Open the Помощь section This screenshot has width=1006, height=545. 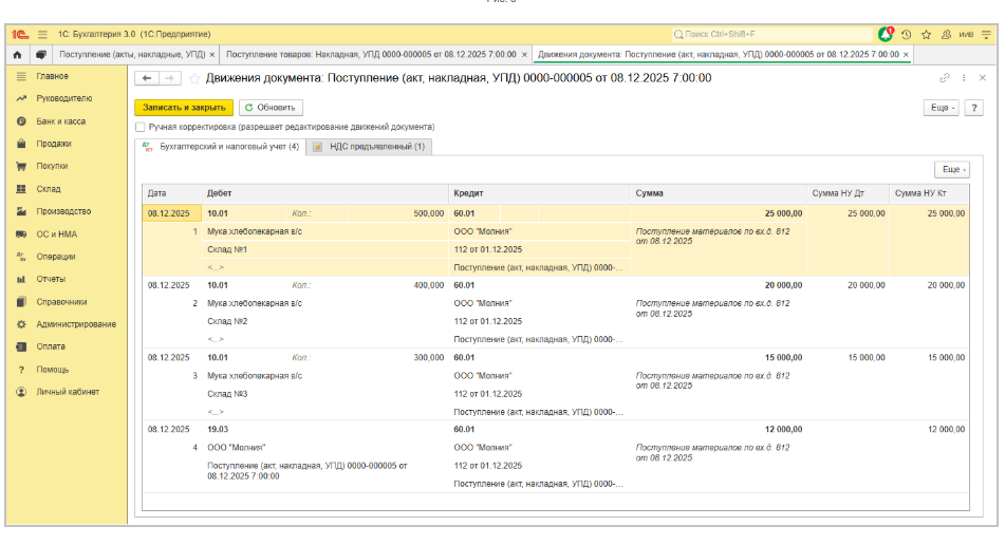point(53,370)
